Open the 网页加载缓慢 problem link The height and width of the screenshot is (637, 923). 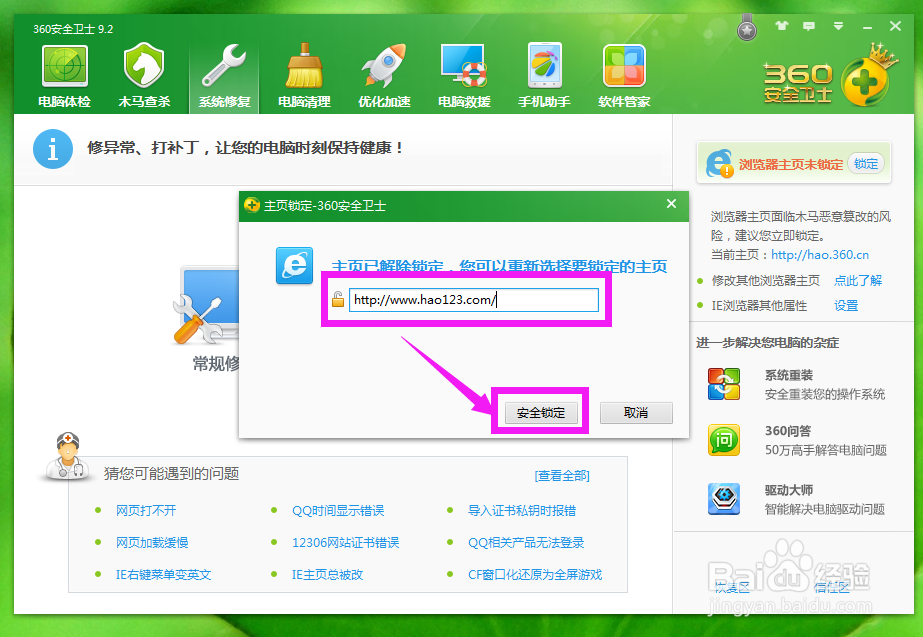(x=152, y=542)
